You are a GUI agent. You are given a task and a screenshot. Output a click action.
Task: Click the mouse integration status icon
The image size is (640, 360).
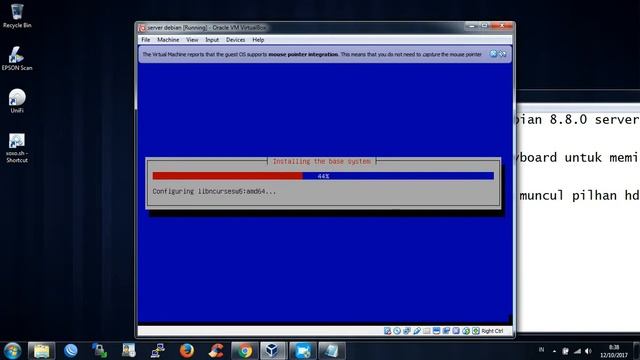(466, 331)
